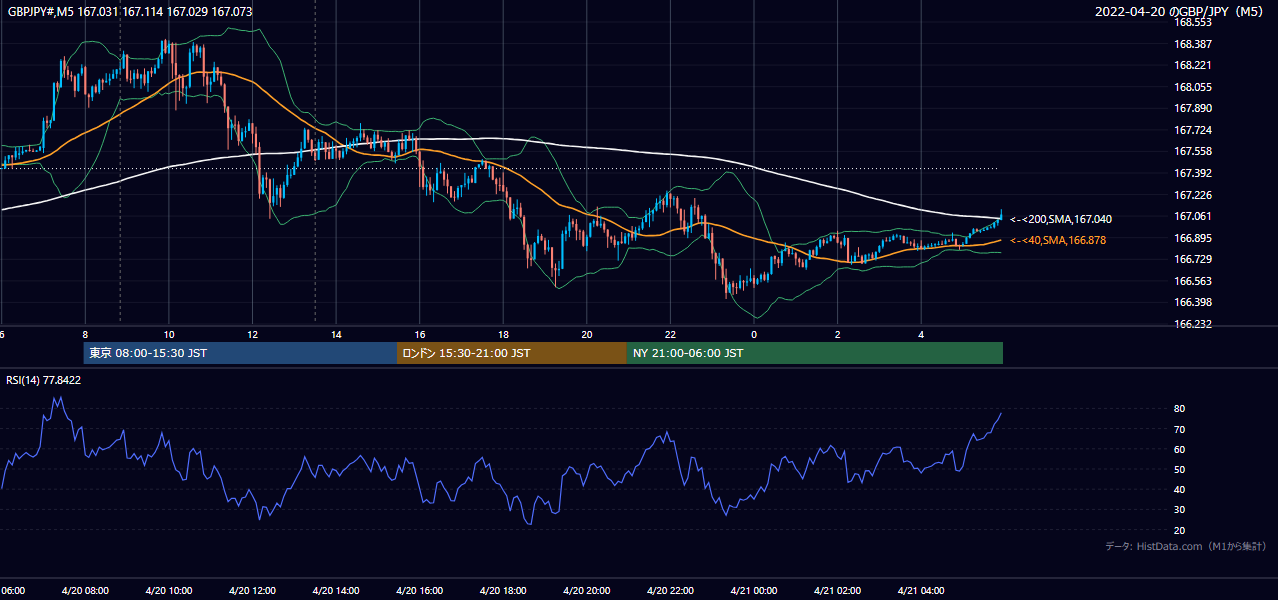Image resolution: width=1278 pixels, height=600 pixels.
Task: Click price axis label 168.221
Action: click(1193, 66)
